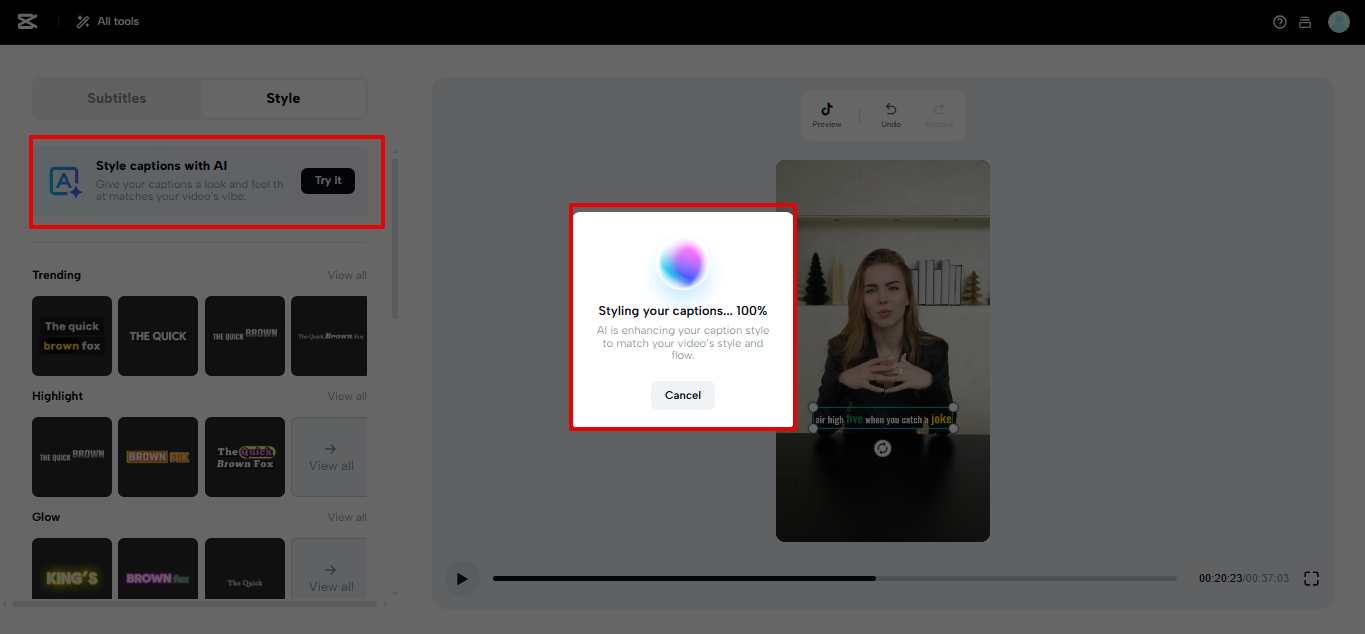The height and width of the screenshot is (634, 1365).
Task: Open View all for Glow styles
Action: (x=346, y=516)
